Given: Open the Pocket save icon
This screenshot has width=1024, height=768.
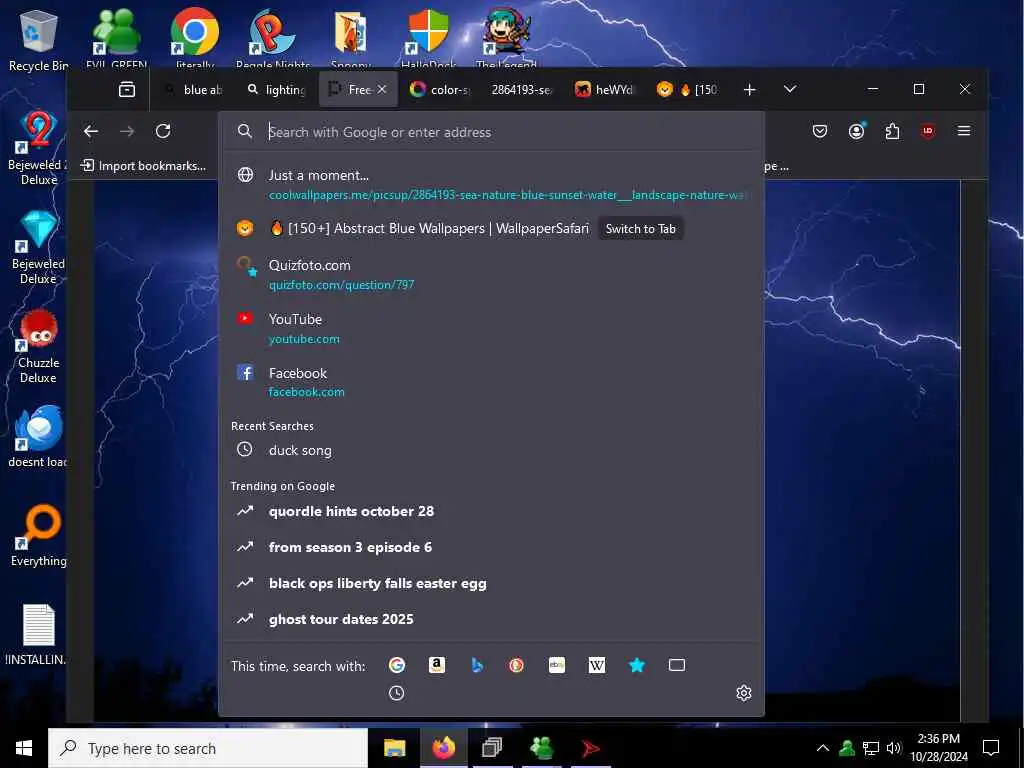Looking at the screenshot, I should [x=820, y=131].
